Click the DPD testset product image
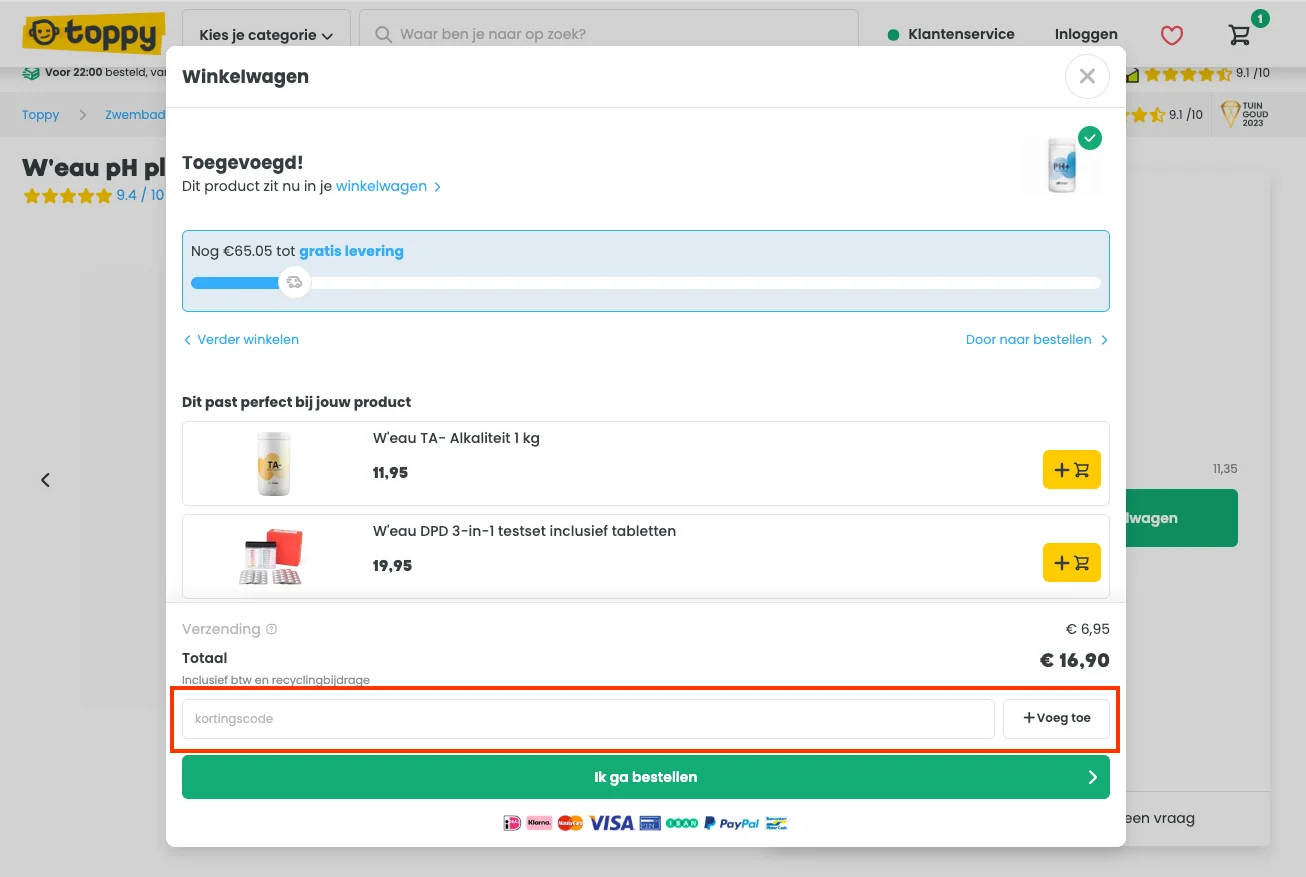The height and width of the screenshot is (877, 1306). [x=271, y=557]
